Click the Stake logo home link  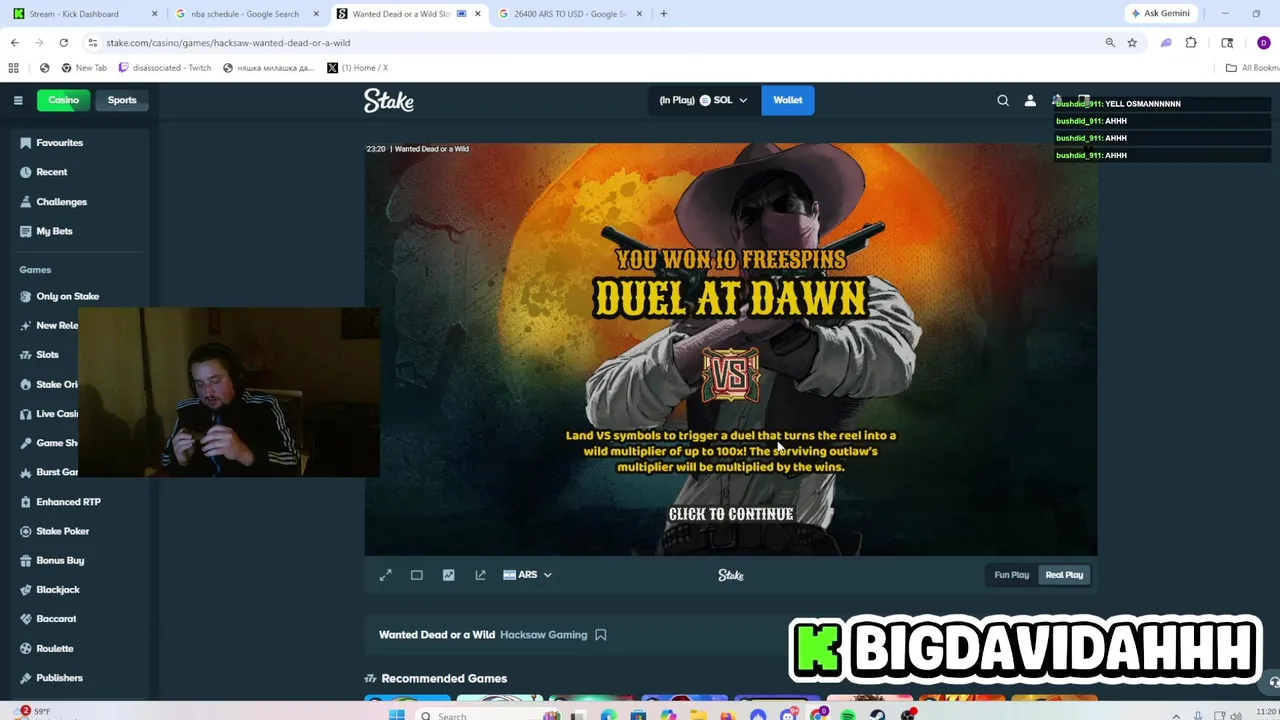pos(389,100)
